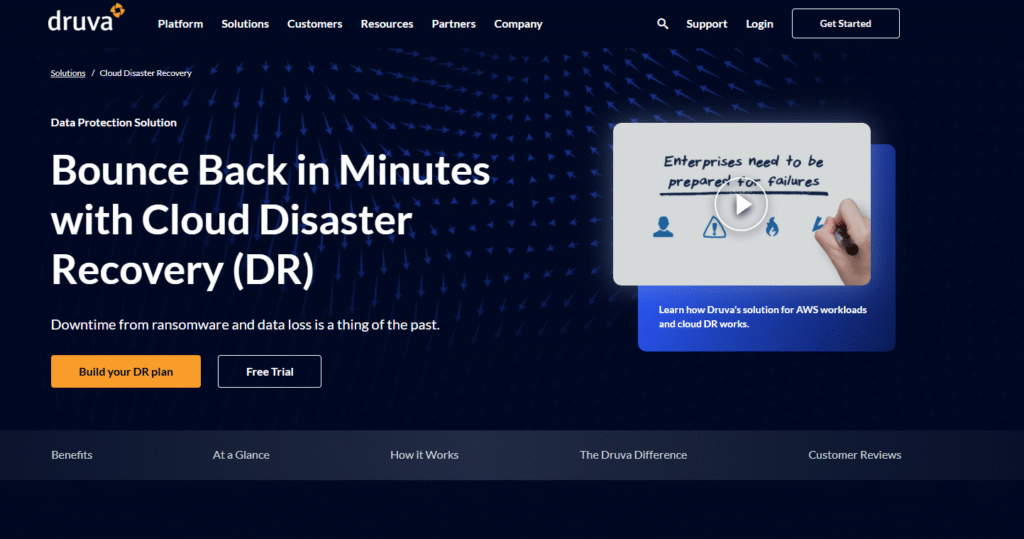View the Customer Reviews section tab
1024x539 pixels.
point(854,455)
